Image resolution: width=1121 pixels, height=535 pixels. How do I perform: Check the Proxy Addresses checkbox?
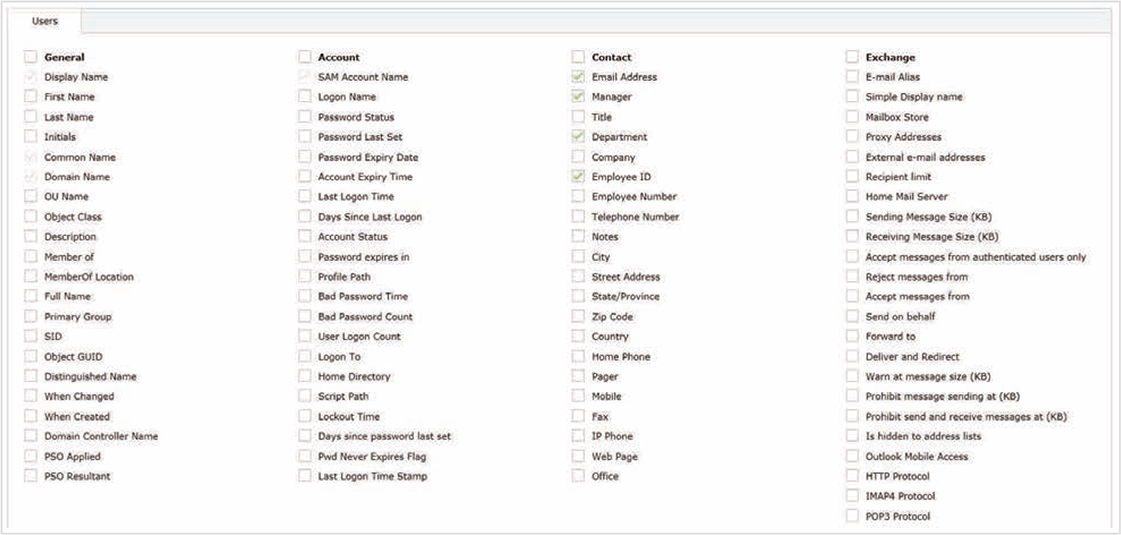pyautogui.click(x=852, y=137)
